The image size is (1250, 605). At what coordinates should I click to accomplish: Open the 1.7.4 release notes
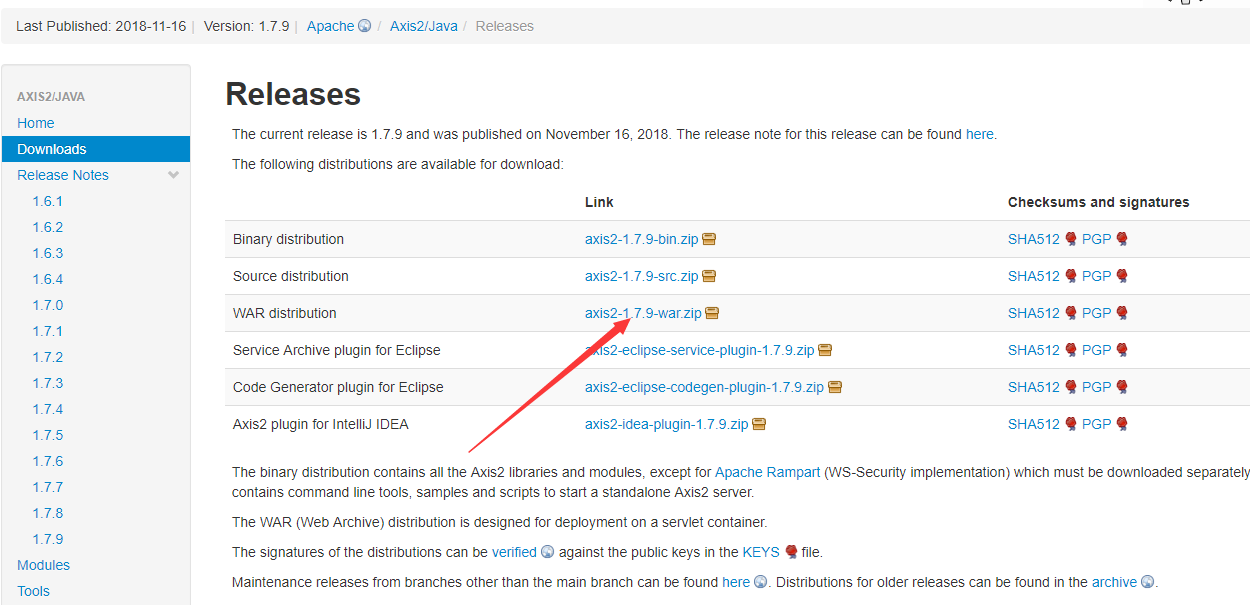47,409
